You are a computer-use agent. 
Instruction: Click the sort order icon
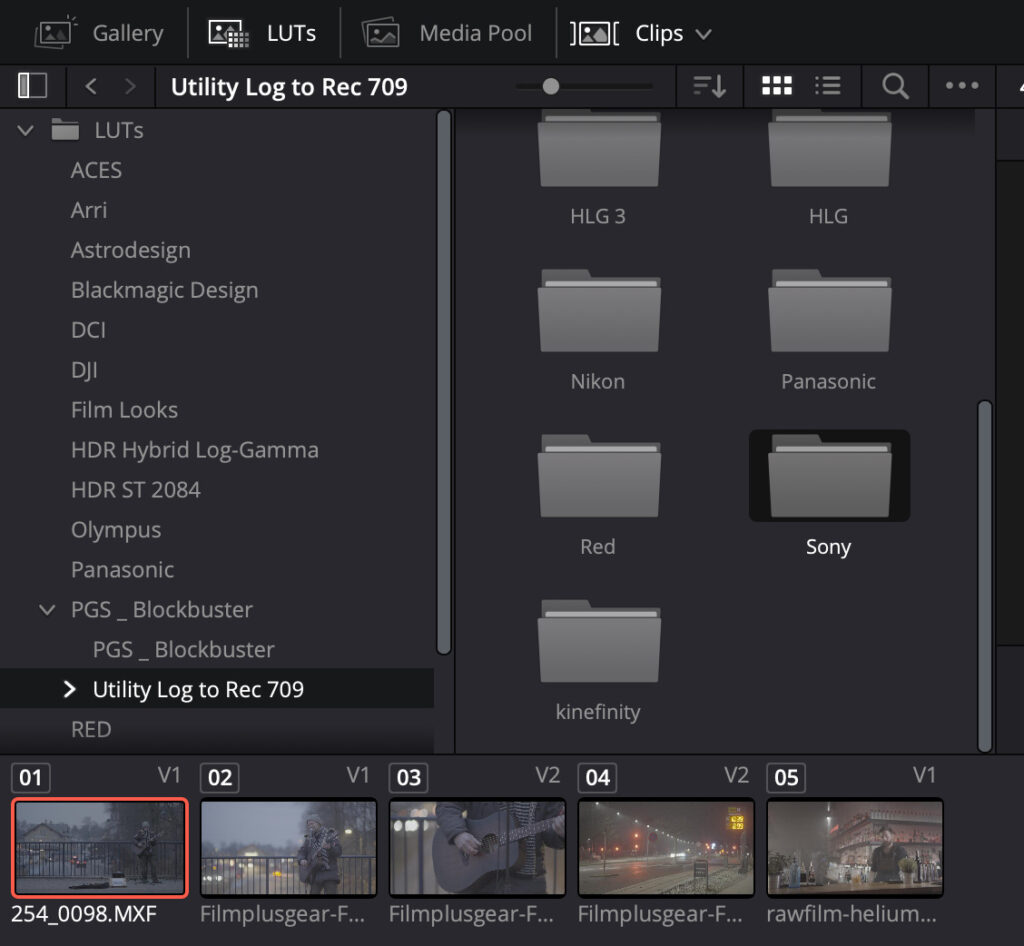click(x=709, y=87)
